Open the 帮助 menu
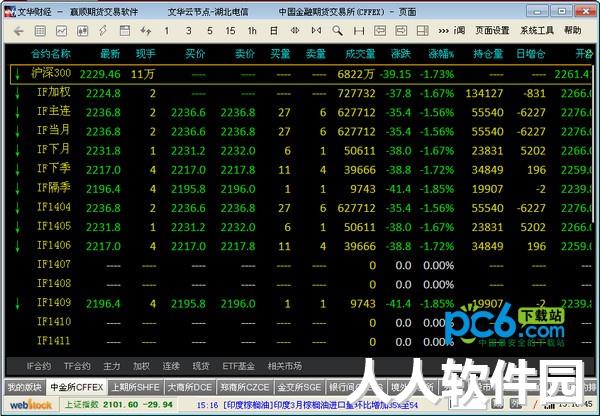This screenshot has width=600, height=416. [x=572, y=31]
